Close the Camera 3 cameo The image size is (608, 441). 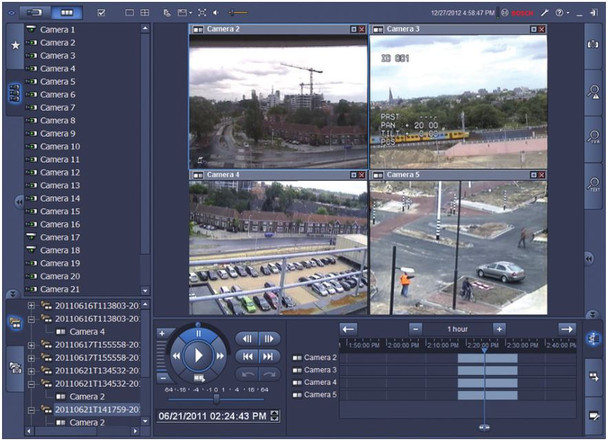pos(542,29)
